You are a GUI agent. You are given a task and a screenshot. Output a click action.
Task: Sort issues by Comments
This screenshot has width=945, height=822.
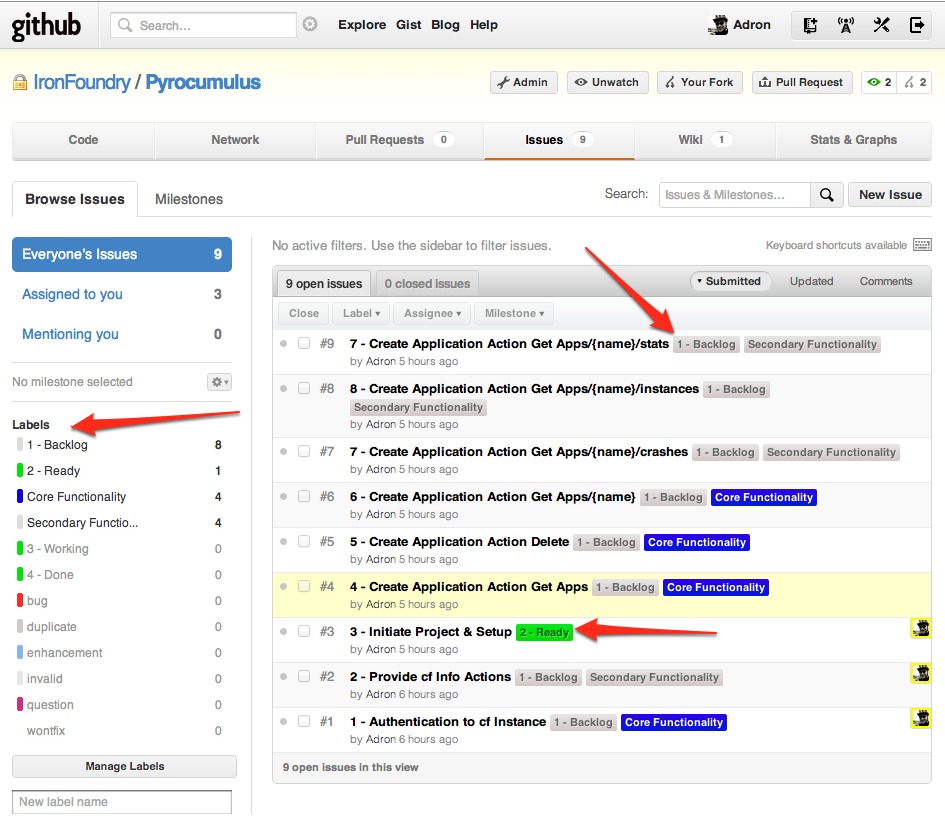point(885,281)
